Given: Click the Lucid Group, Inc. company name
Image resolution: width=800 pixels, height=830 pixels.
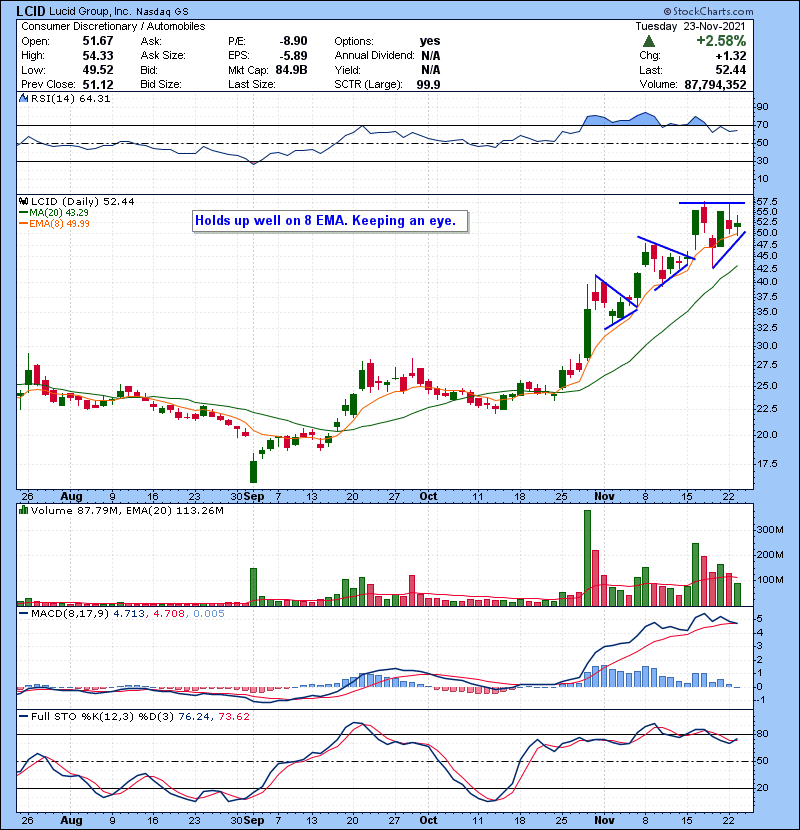Looking at the screenshot, I should [x=89, y=11].
